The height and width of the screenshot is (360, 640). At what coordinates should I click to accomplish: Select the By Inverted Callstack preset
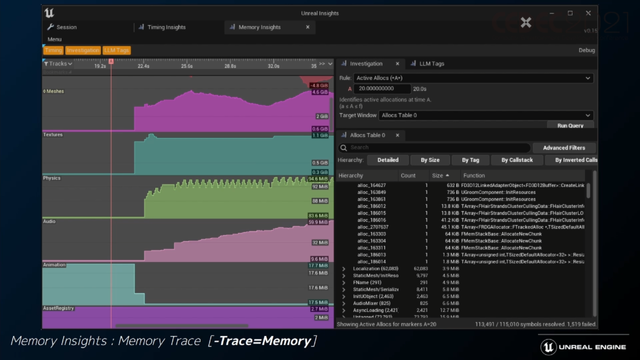click(x=571, y=160)
